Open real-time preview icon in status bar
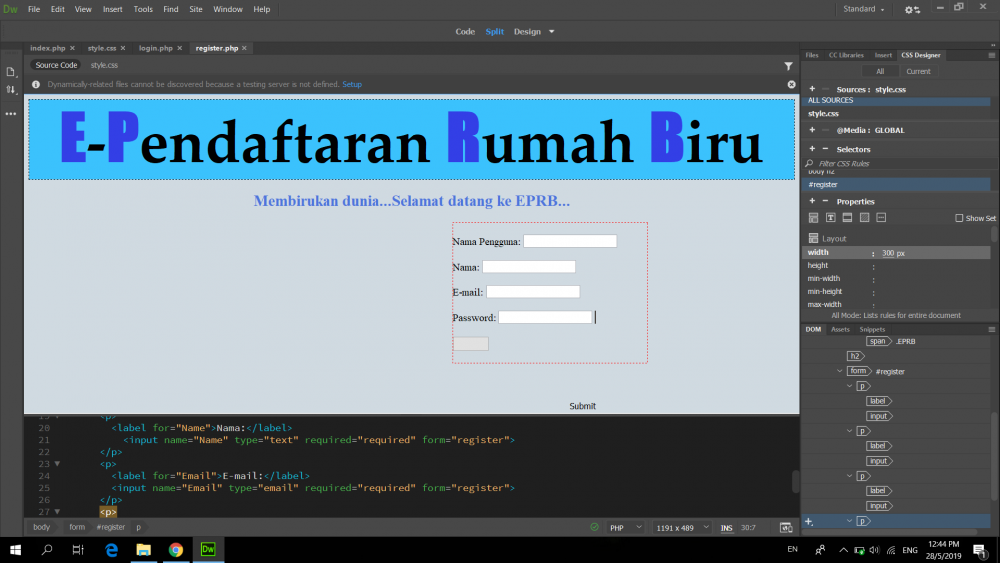The height and width of the screenshot is (563, 1000). (x=786, y=527)
